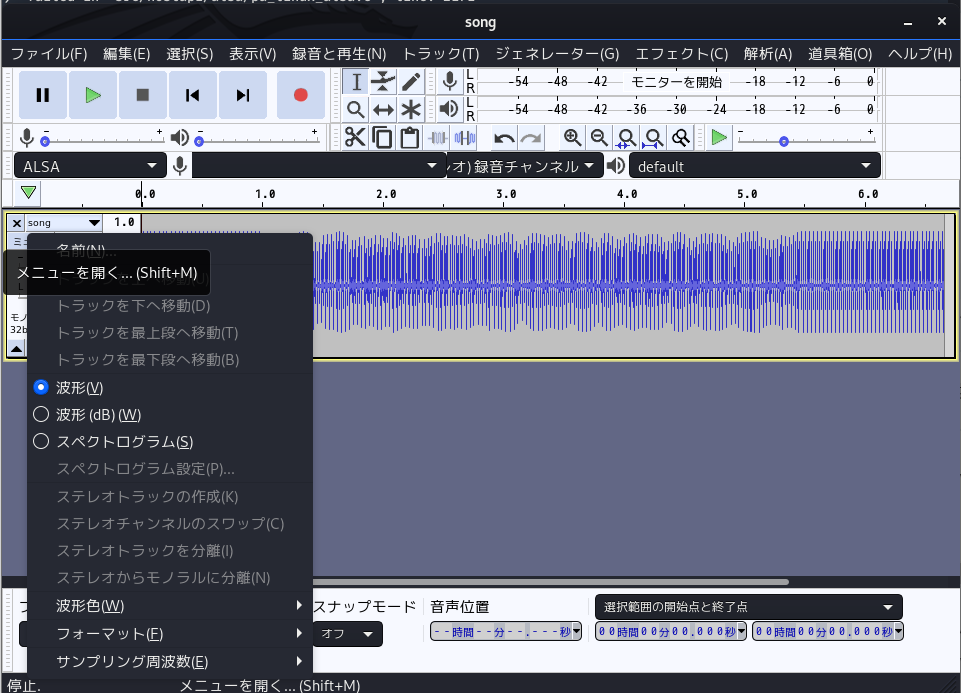Click the playback meter speaker icon
Image resolution: width=961 pixels, height=693 pixels.
pos(449,110)
